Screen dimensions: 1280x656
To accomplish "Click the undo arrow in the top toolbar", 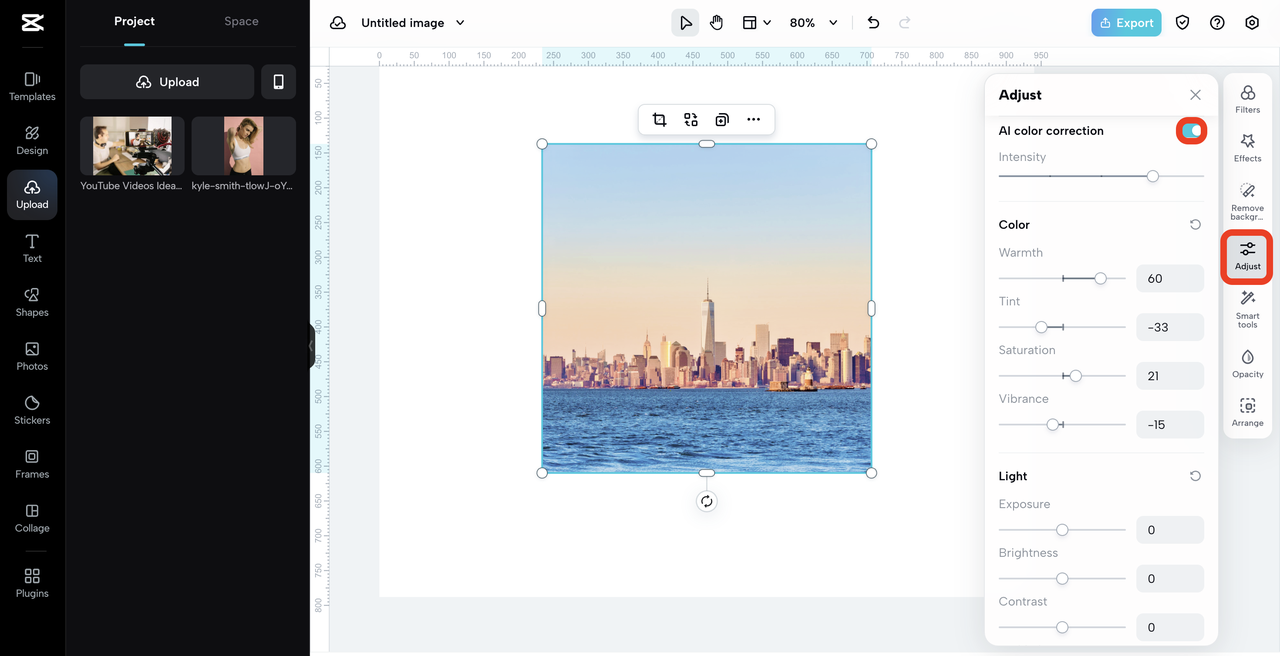I will (873, 23).
